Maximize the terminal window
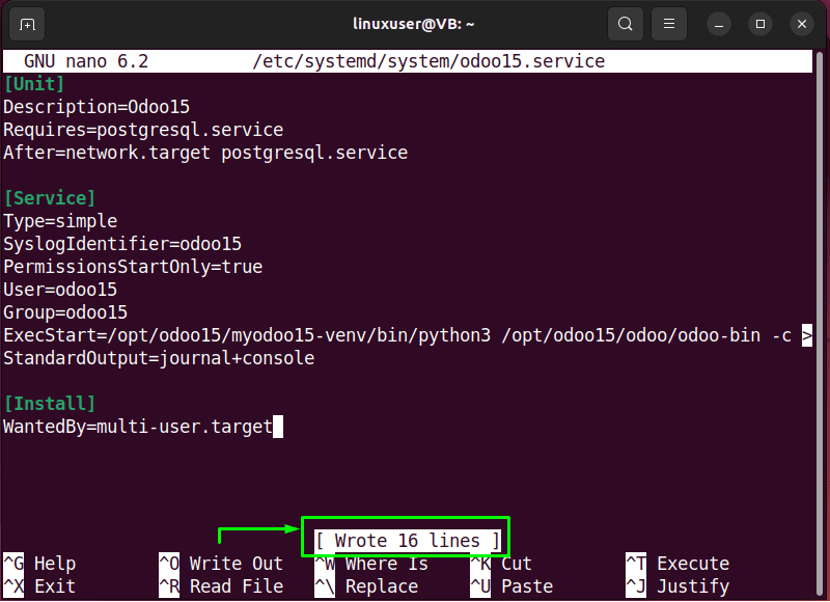The image size is (830, 602). [x=760, y=24]
